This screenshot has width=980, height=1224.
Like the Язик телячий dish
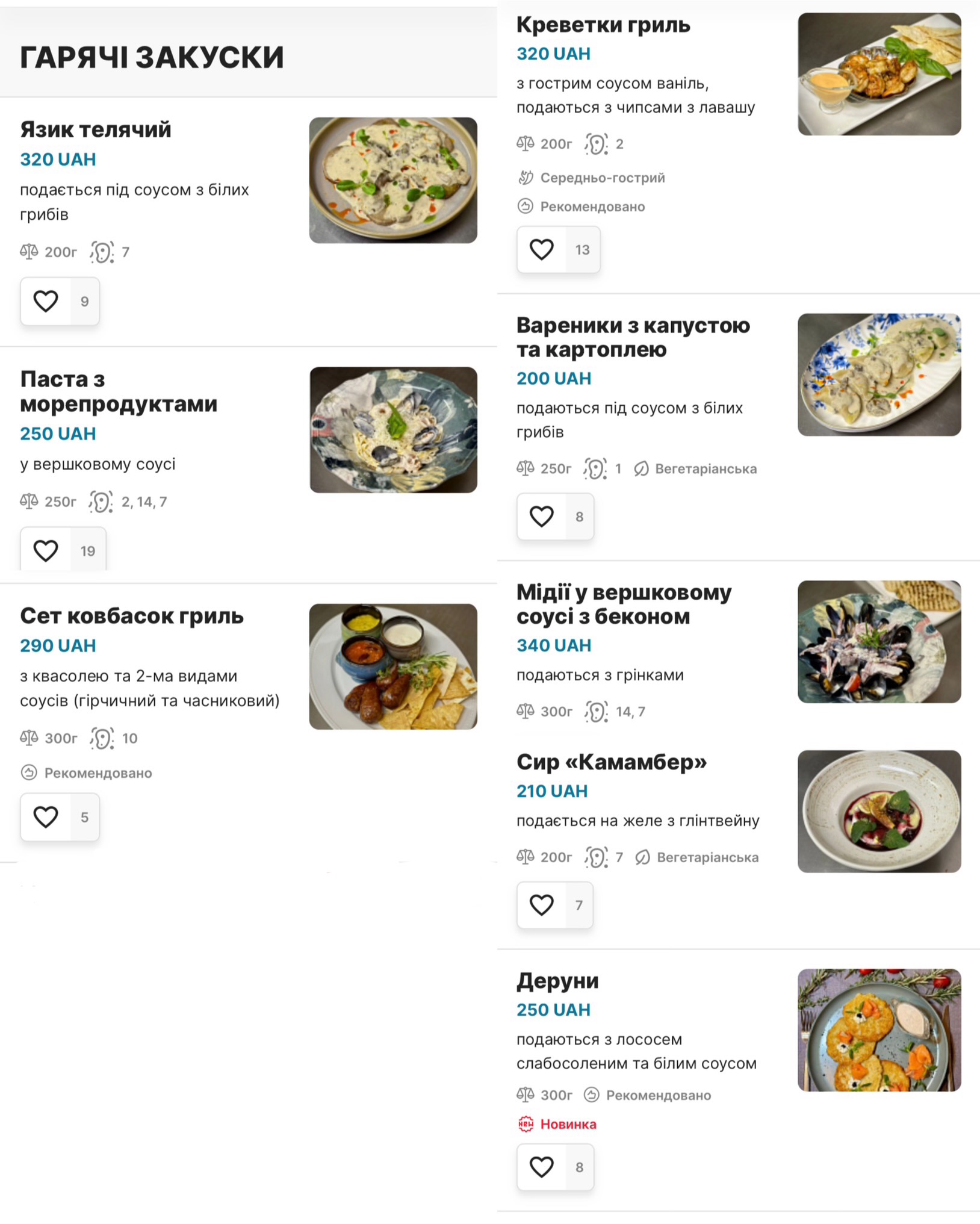coord(46,301)
